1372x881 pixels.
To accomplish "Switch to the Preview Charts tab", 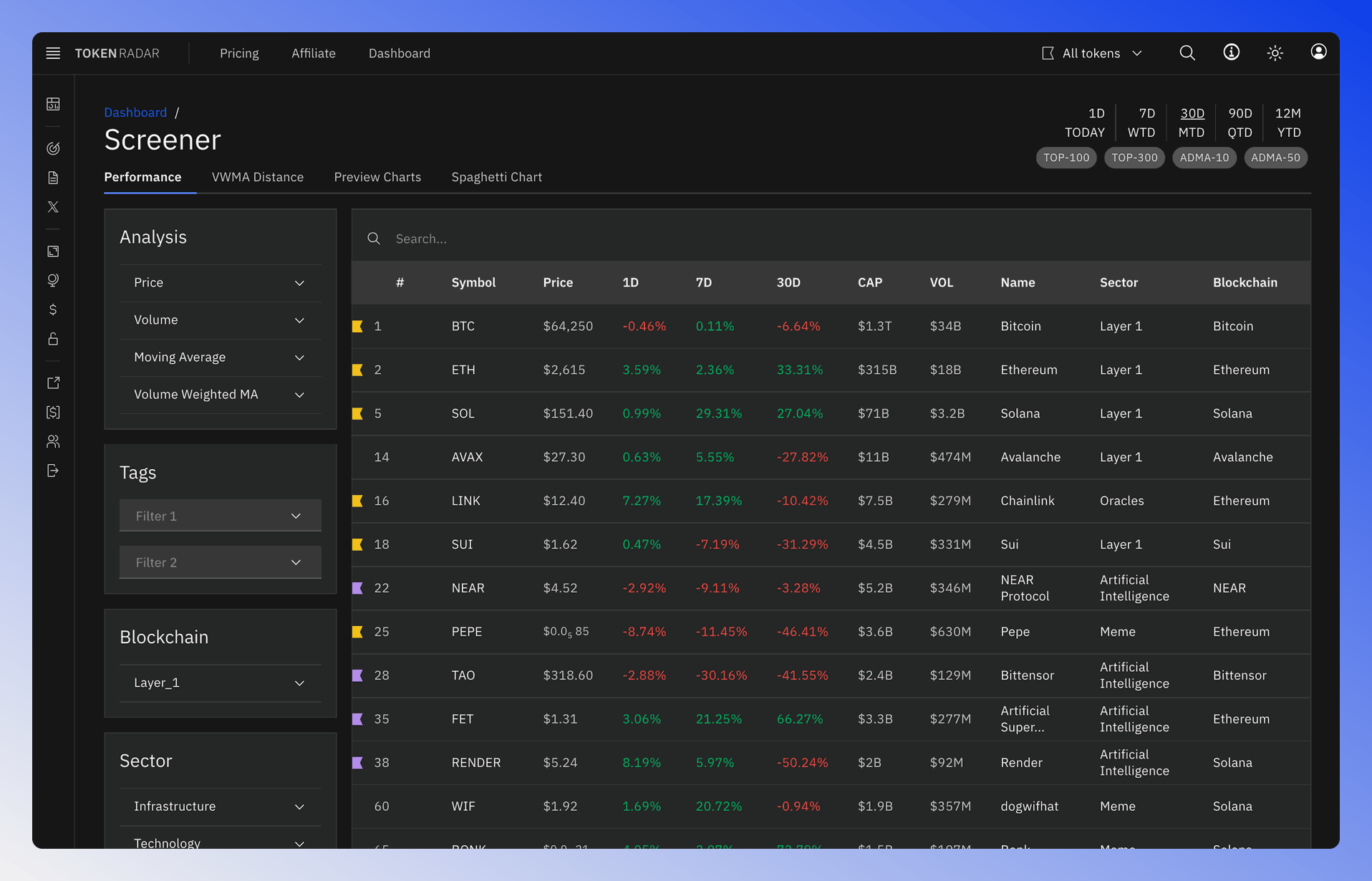I will [x=377, y=177].
